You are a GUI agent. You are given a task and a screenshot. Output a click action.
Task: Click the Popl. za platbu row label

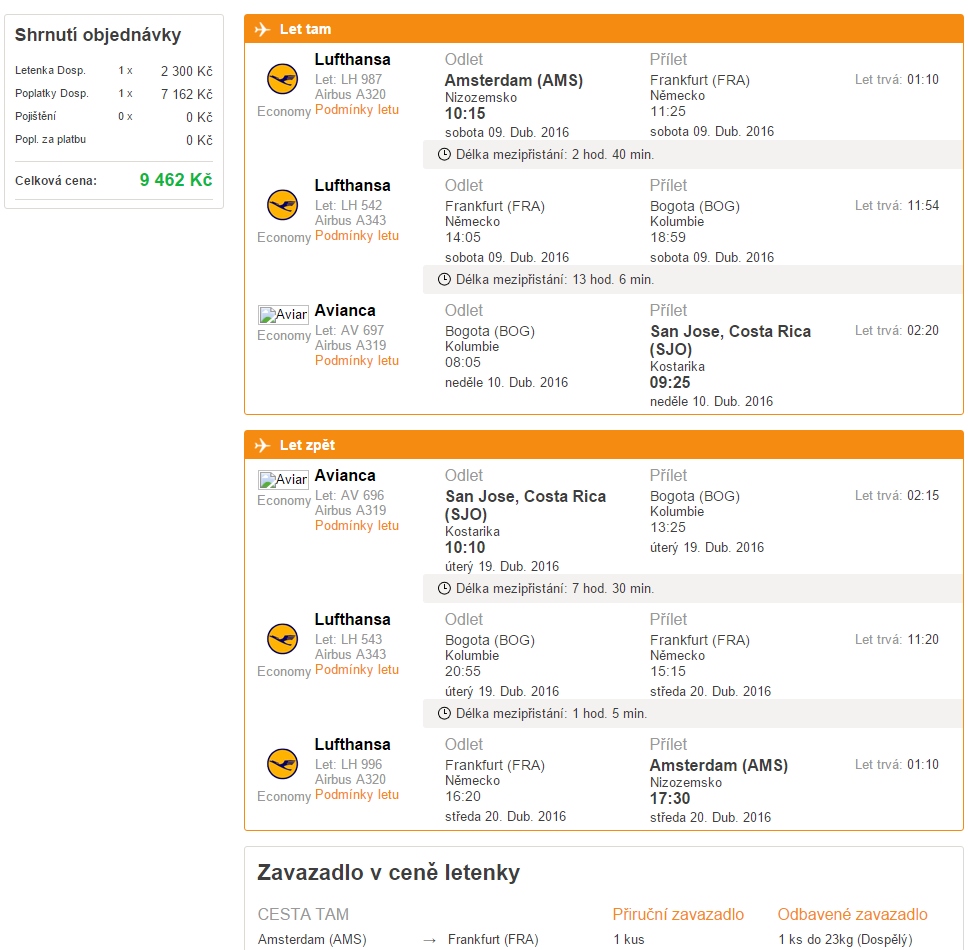(x=51, y=140)
